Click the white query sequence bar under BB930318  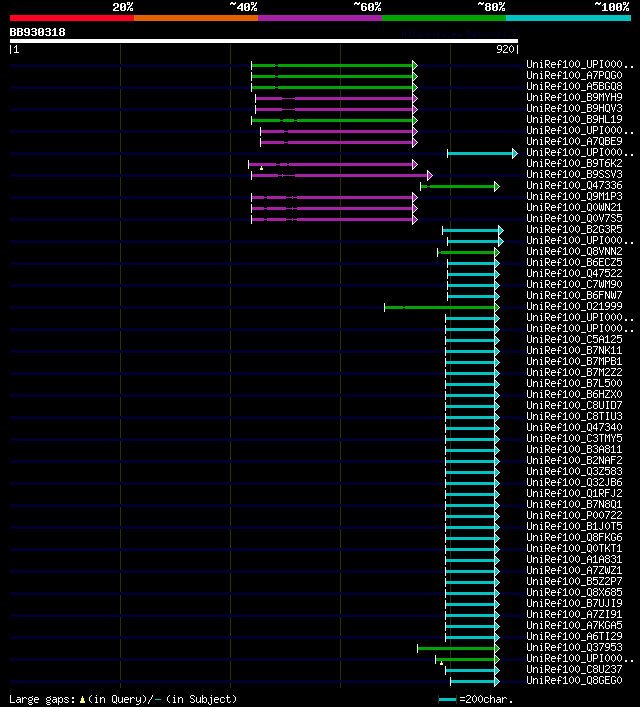264,41
